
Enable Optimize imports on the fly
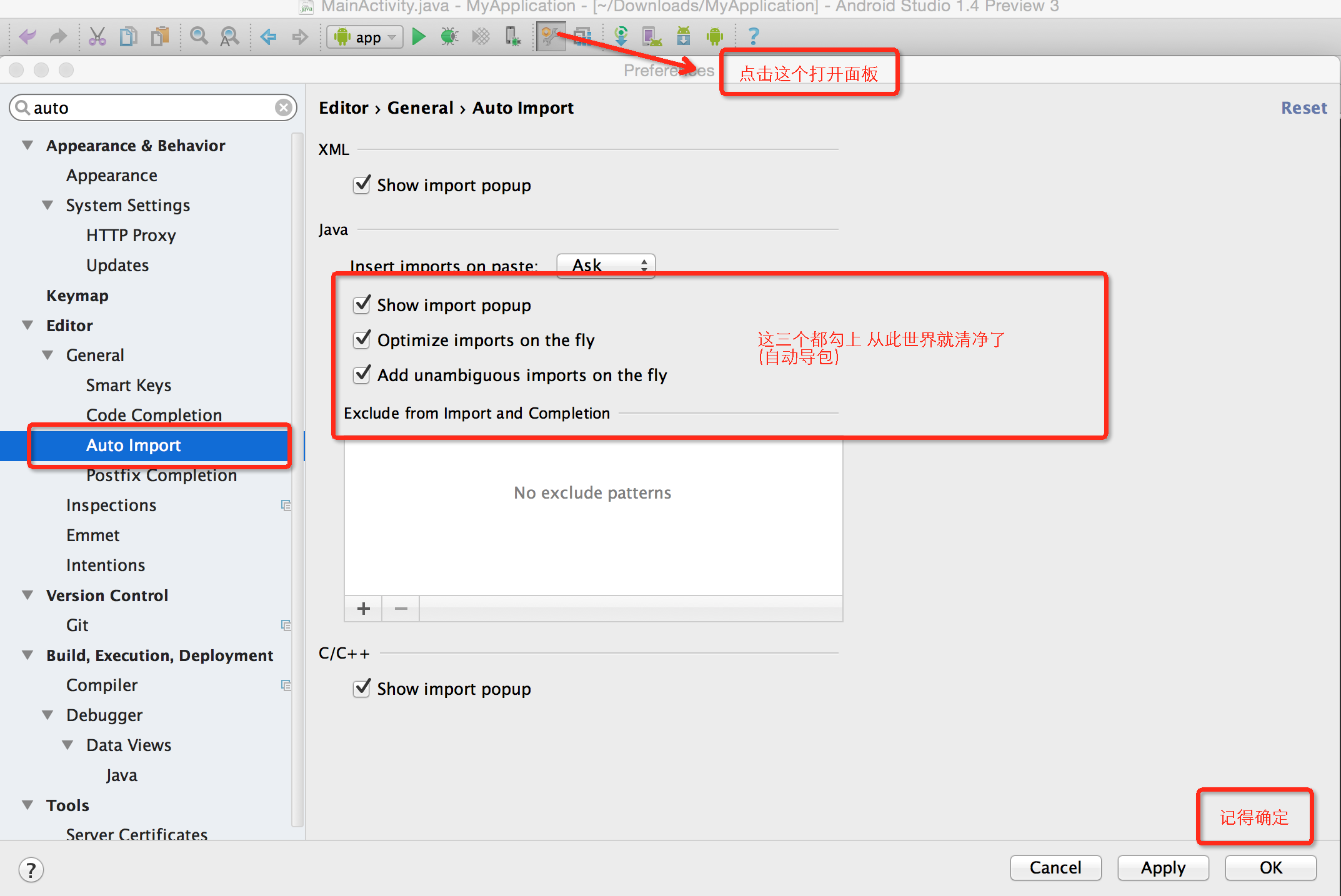pos(362,339)
